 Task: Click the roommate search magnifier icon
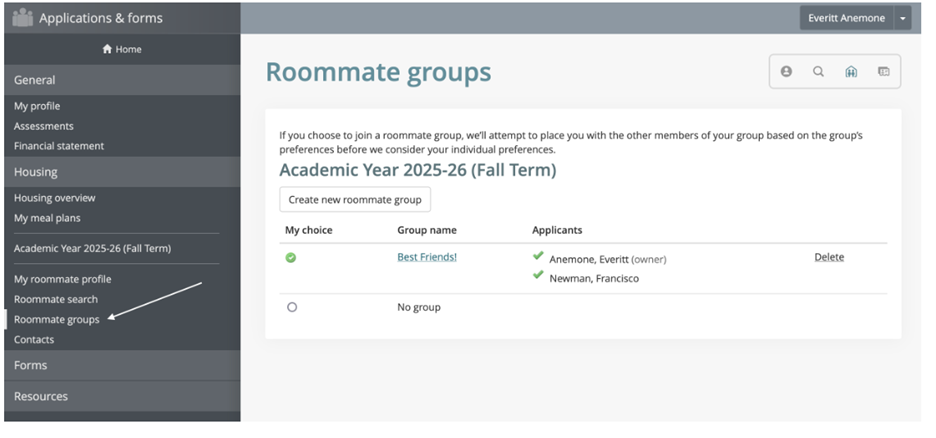click(x=818, y=71)
